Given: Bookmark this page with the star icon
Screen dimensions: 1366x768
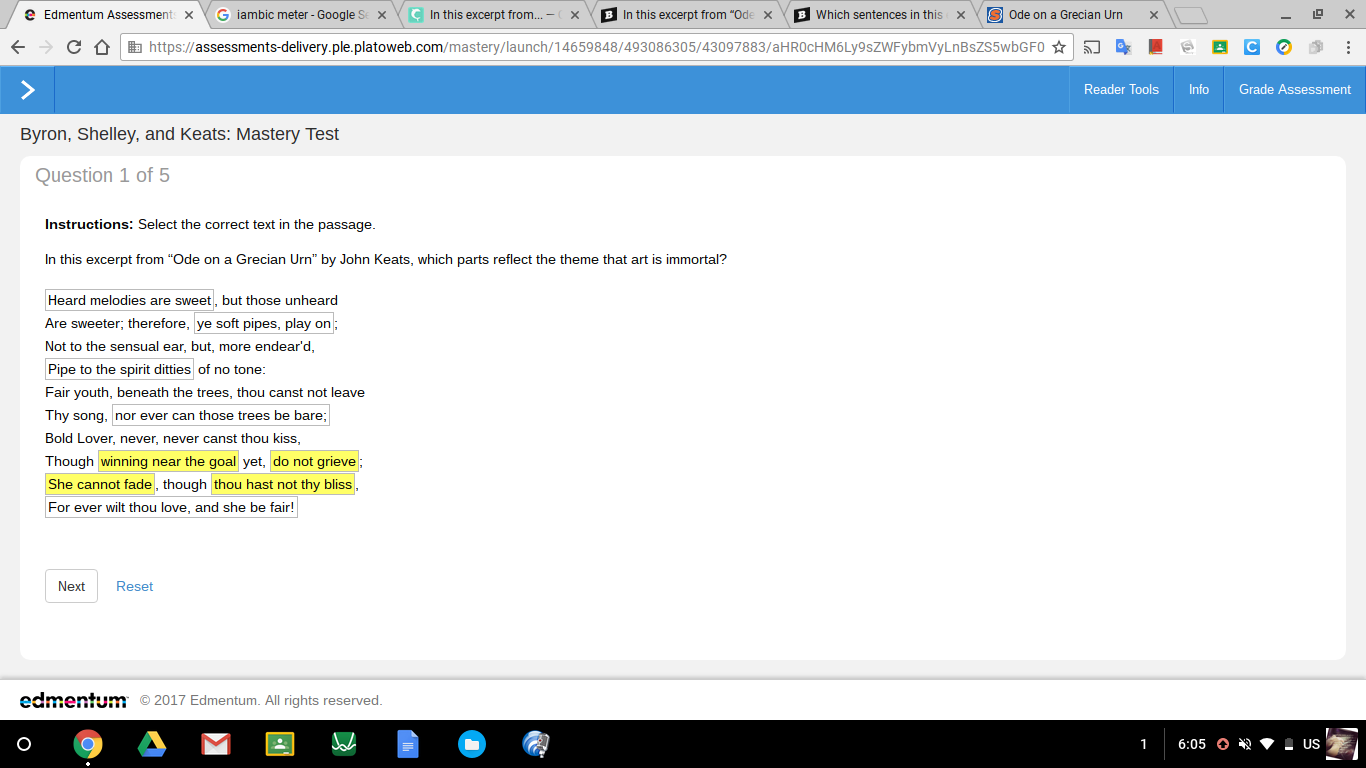Looking at the screenshot, I should click(1059, 47).
